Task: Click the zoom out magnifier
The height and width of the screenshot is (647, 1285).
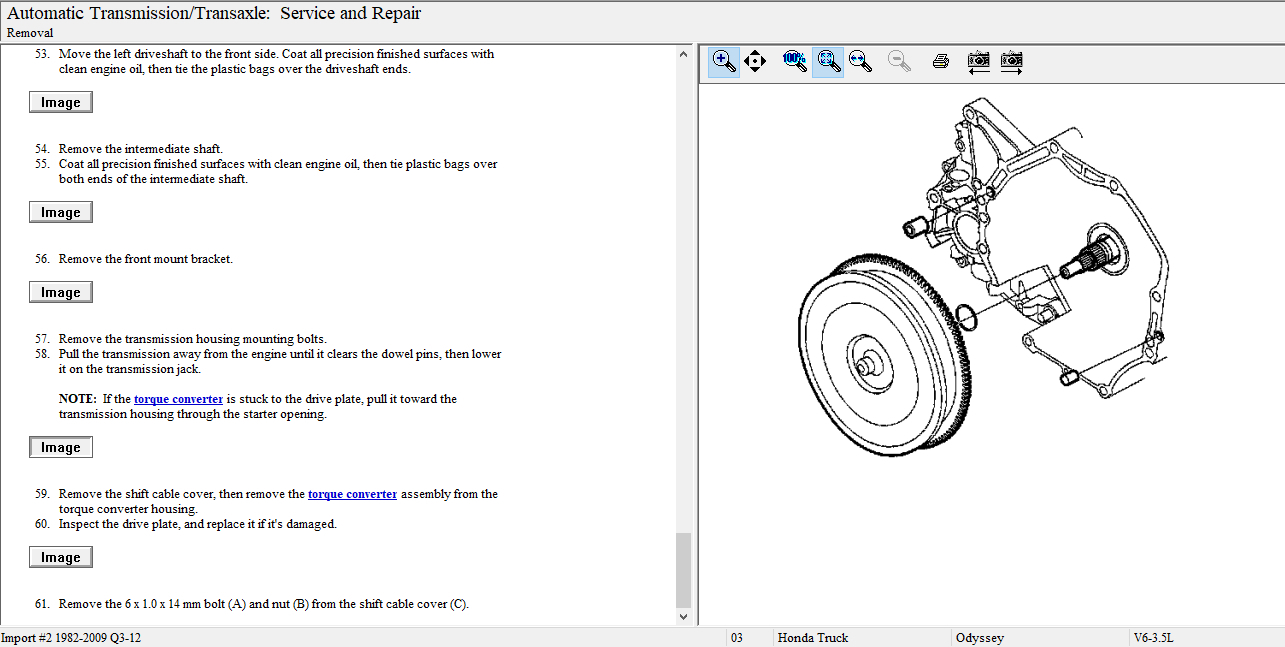Action: (x=899, y=62)
